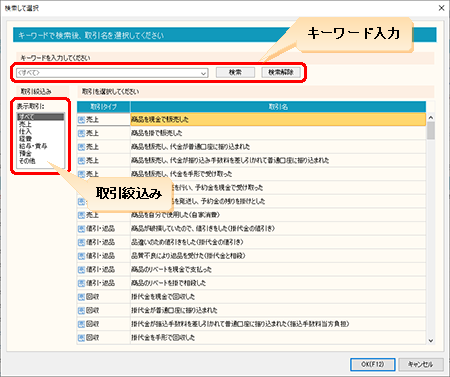The image size is (450, 377).
Task: Click the 検索解除 clear-search button
Action: (281, 72)
